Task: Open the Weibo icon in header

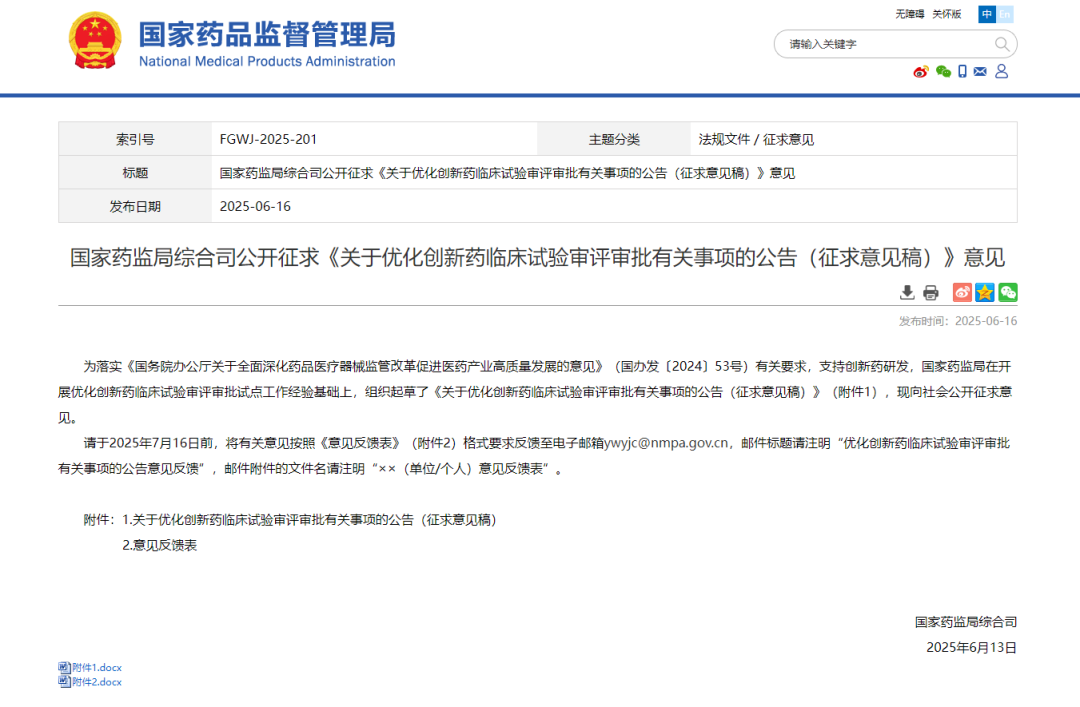Action: point(921,72)
